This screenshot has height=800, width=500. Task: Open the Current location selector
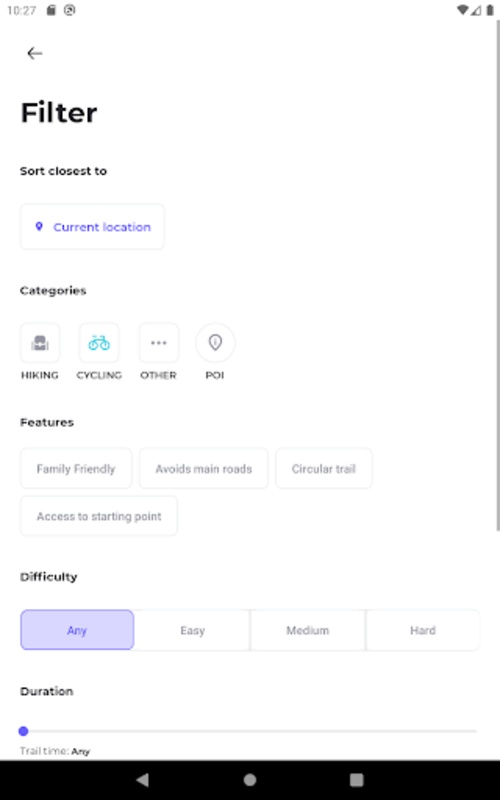(x=92, y=227)
